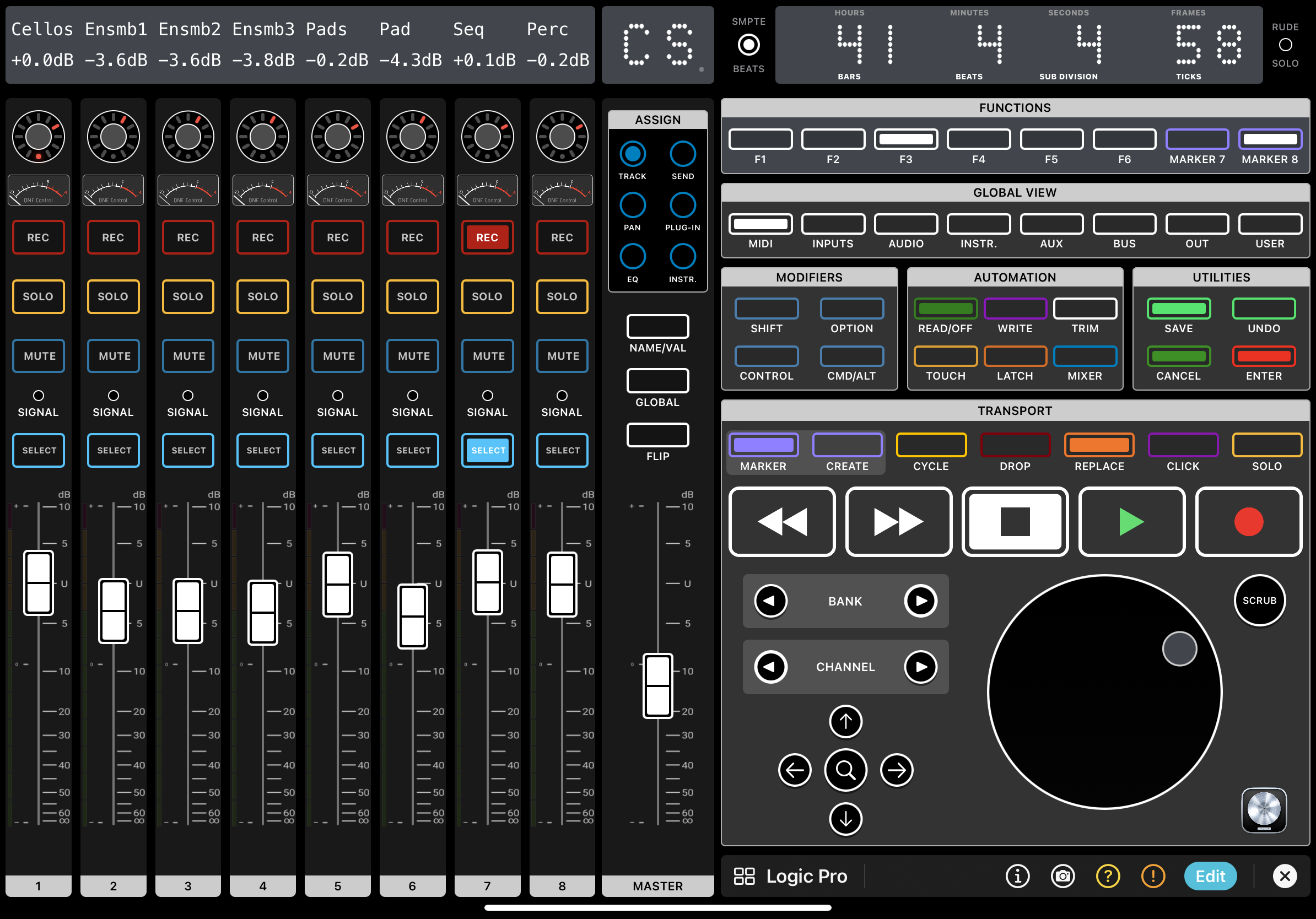Tap the Scrub button next to the jog wheel
1316x919 pixels.
click(x=1259, y=601)
